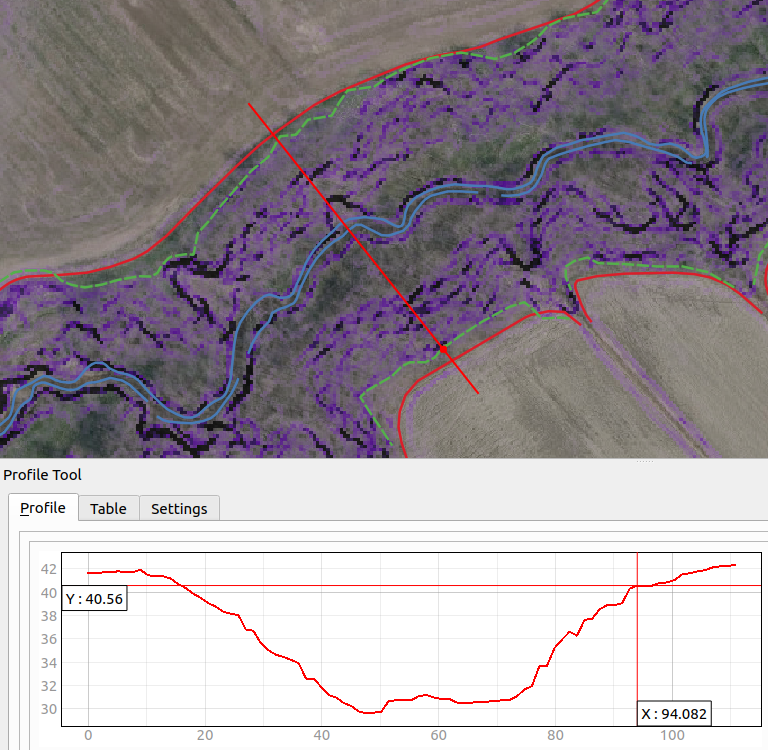Open the Settings tab
This screenshot has height=750, width=768.
(x=179, y=508)
